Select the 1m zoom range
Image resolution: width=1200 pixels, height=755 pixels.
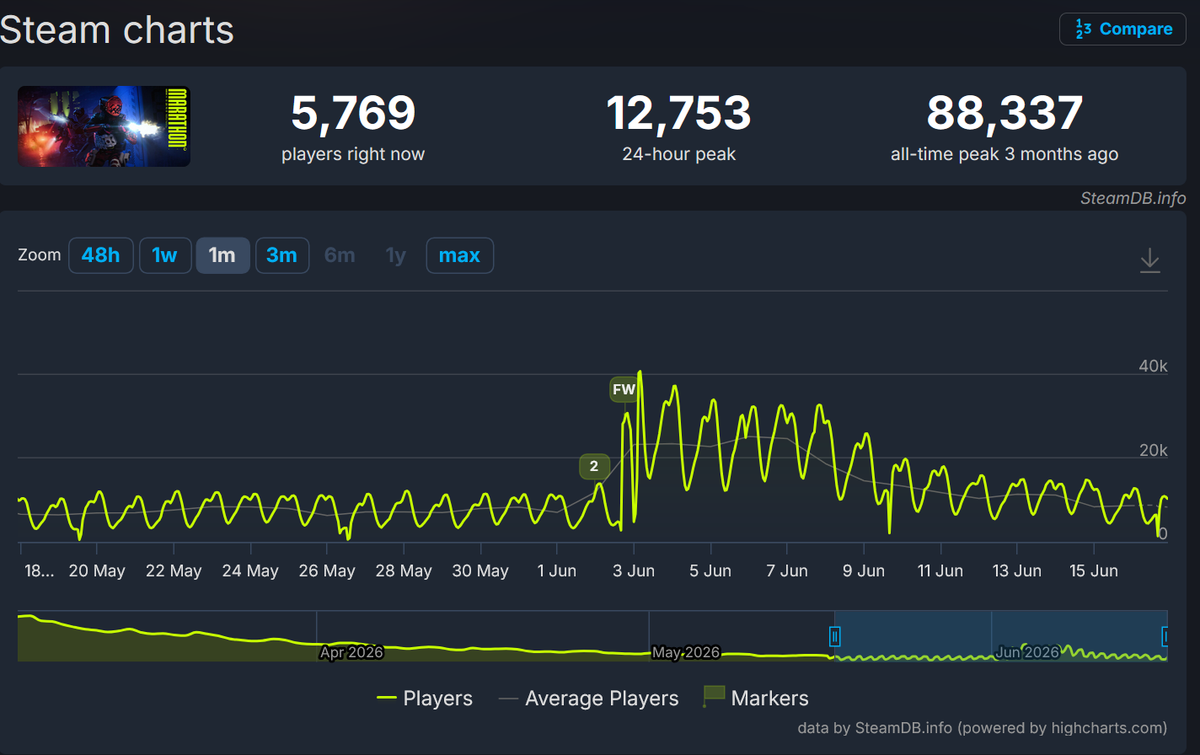click(x=222, y=255)
